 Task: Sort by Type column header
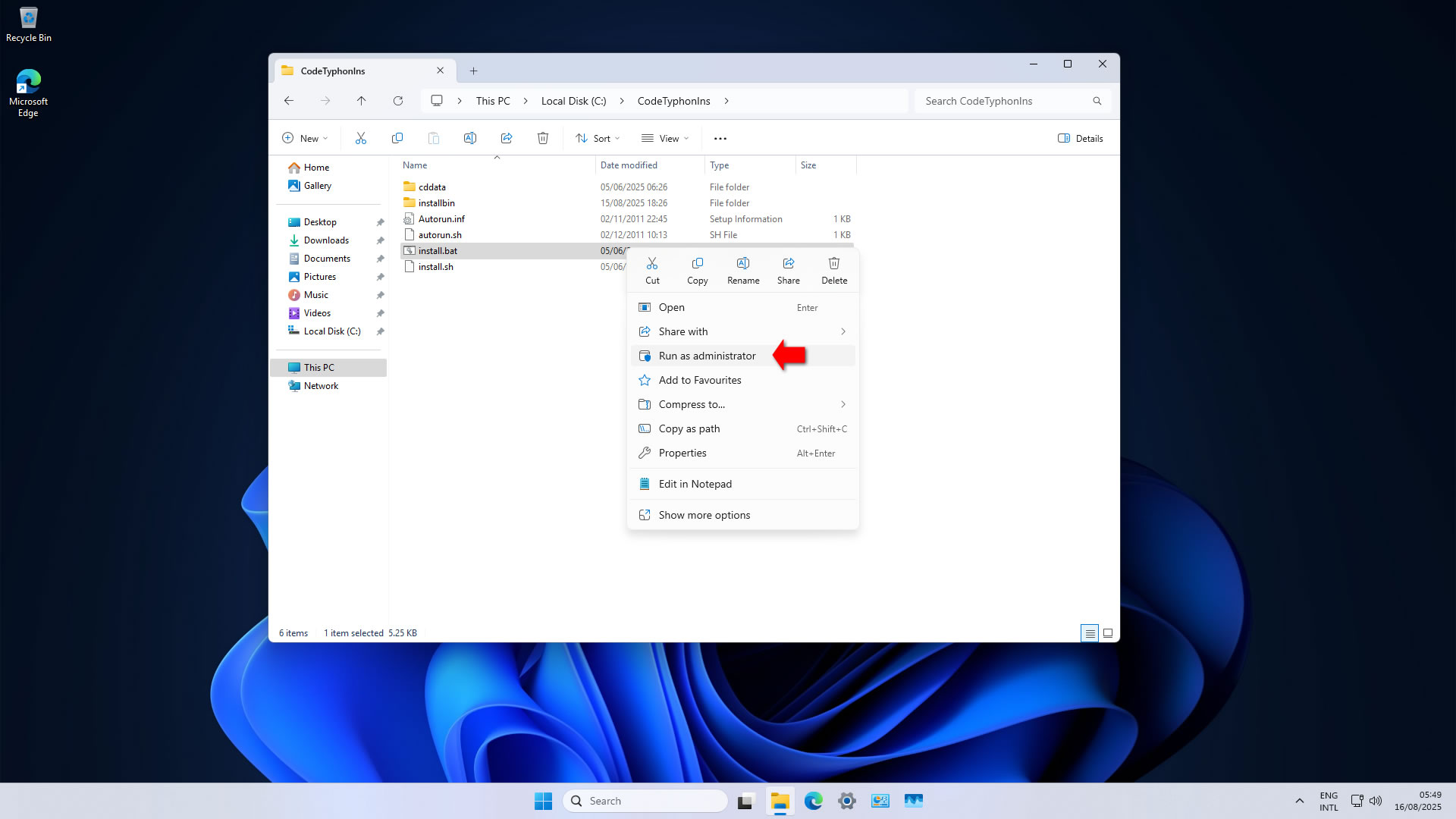coord(750,165)
